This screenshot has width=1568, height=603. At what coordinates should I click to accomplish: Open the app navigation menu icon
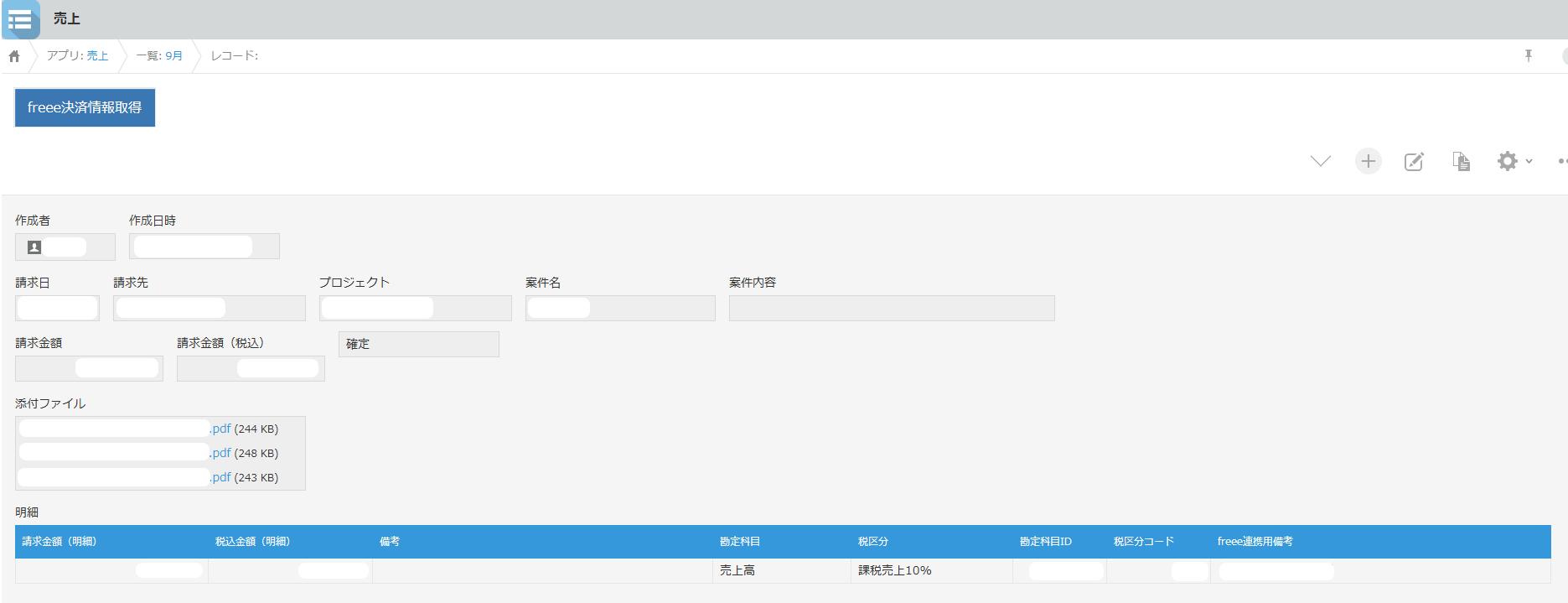coord(20,19)
